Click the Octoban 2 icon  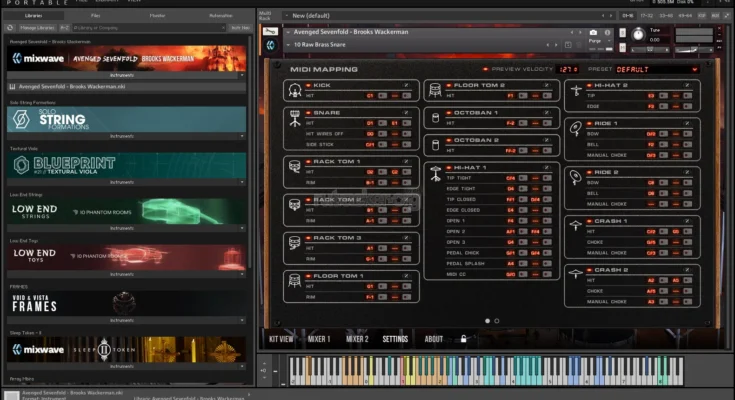coord(435,145)
